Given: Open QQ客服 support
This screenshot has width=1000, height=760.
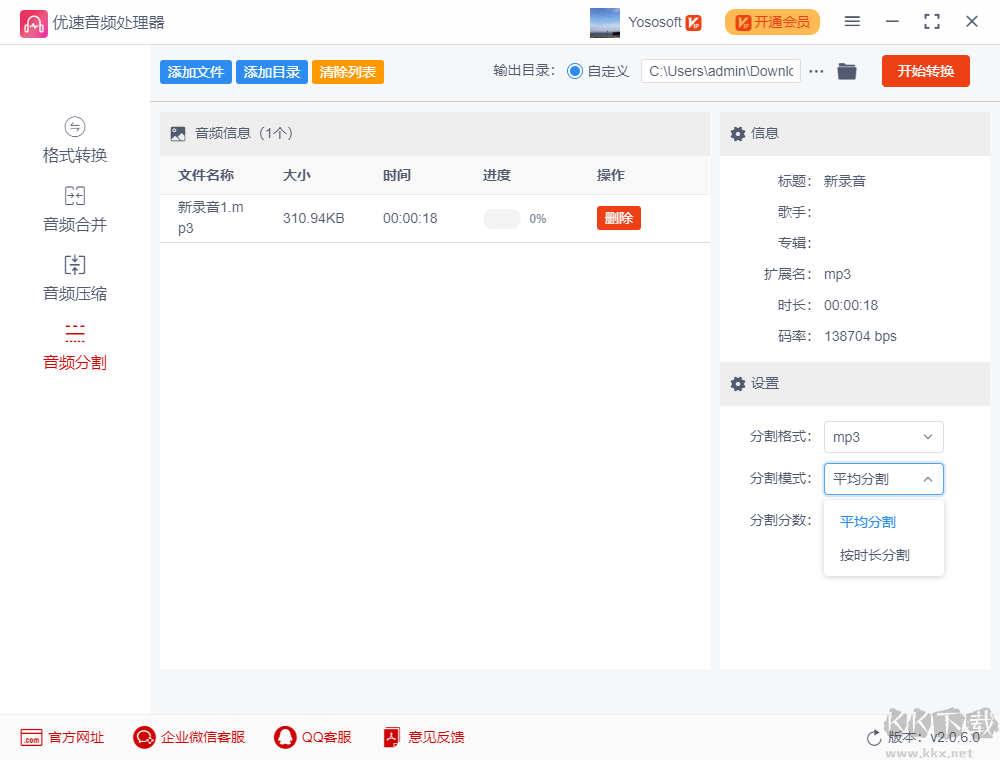Looking at the screenshot, I should pos(284,737).
